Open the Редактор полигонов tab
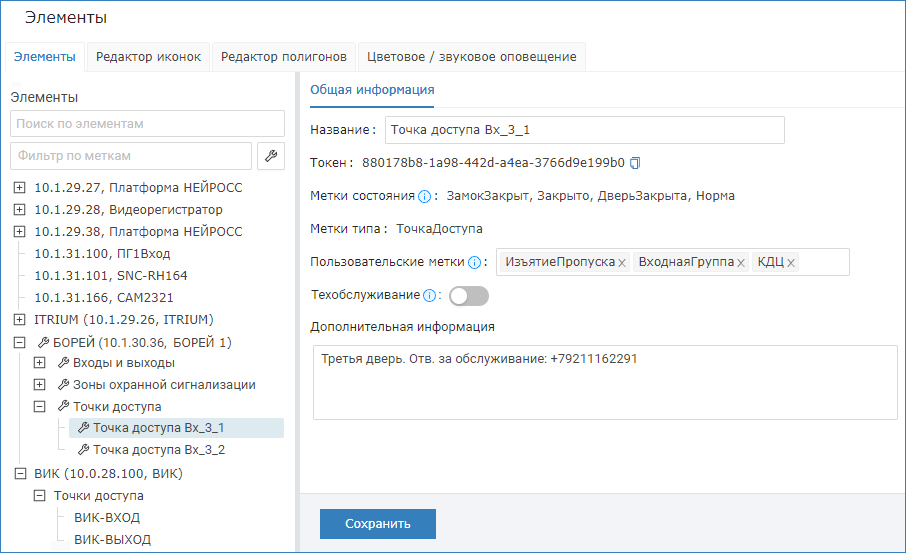The width and height of the screenshot is (906, 553). click(x=284, y=57)
